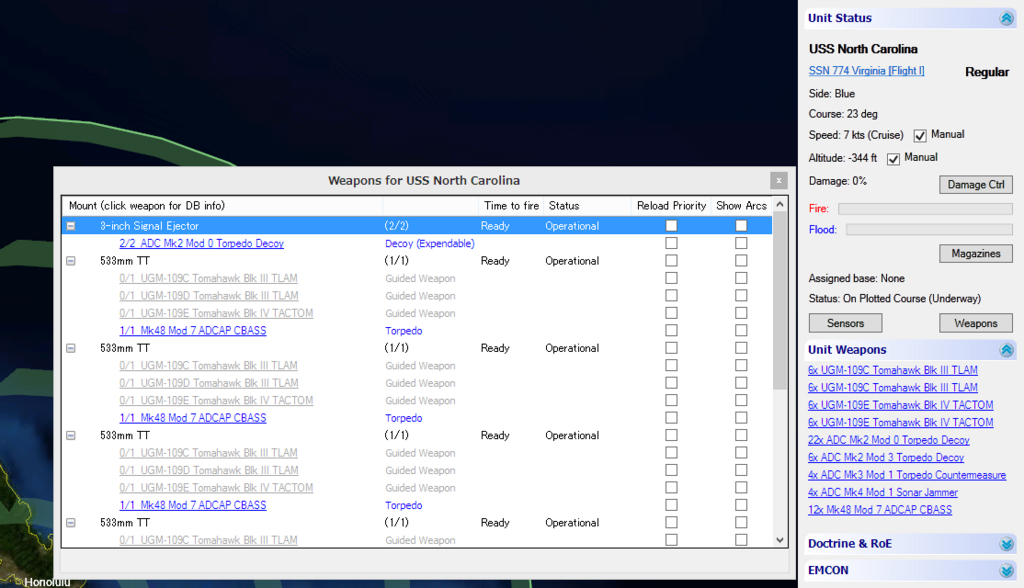Click the Show Arcs column header
1024x588 pixels.
(x=741, y=206)
